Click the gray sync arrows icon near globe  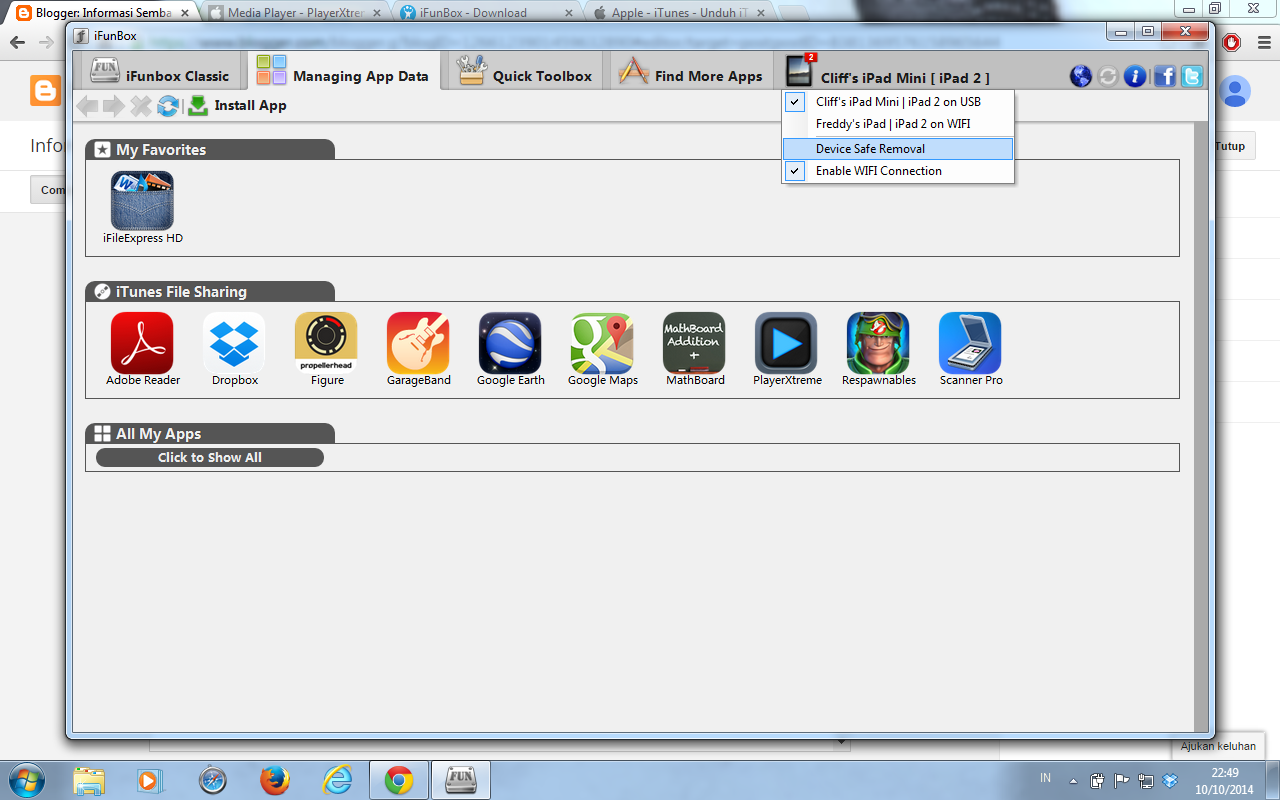(x=1108, y=76)
